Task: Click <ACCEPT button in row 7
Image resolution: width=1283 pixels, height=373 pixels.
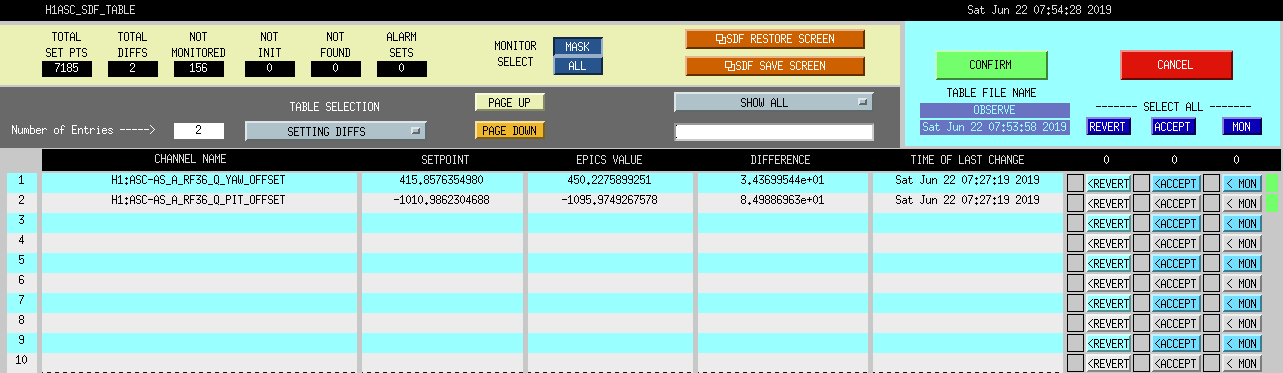Action: point(1175,303)
